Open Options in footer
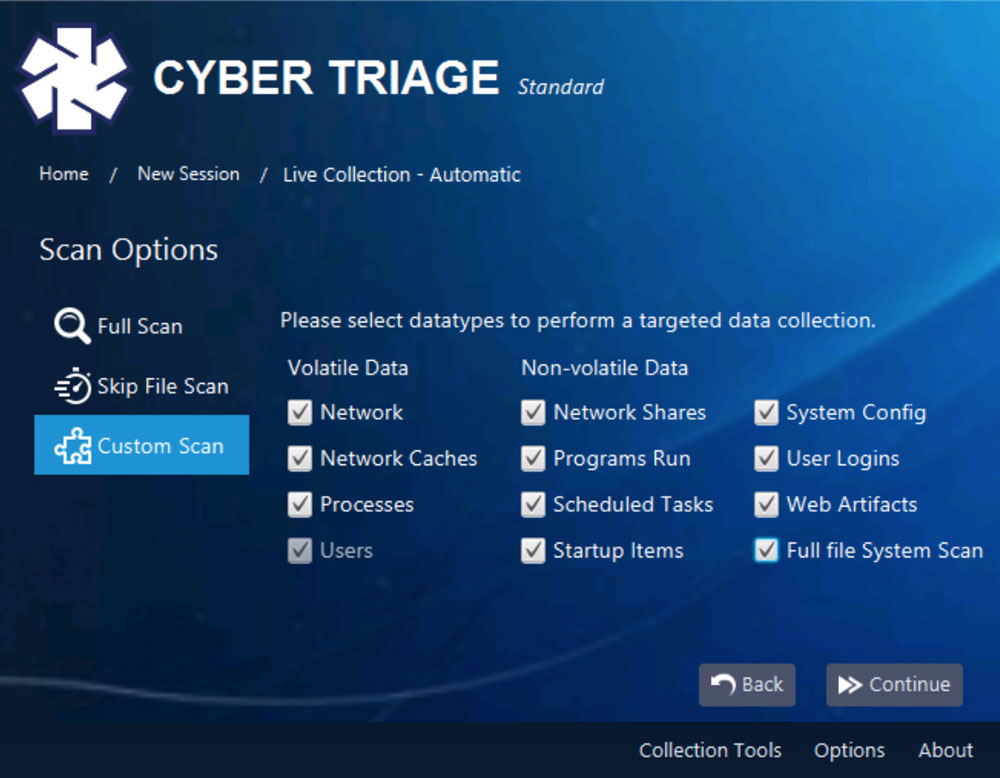This screenshot has width=1000, height=778. coord(849,751)
